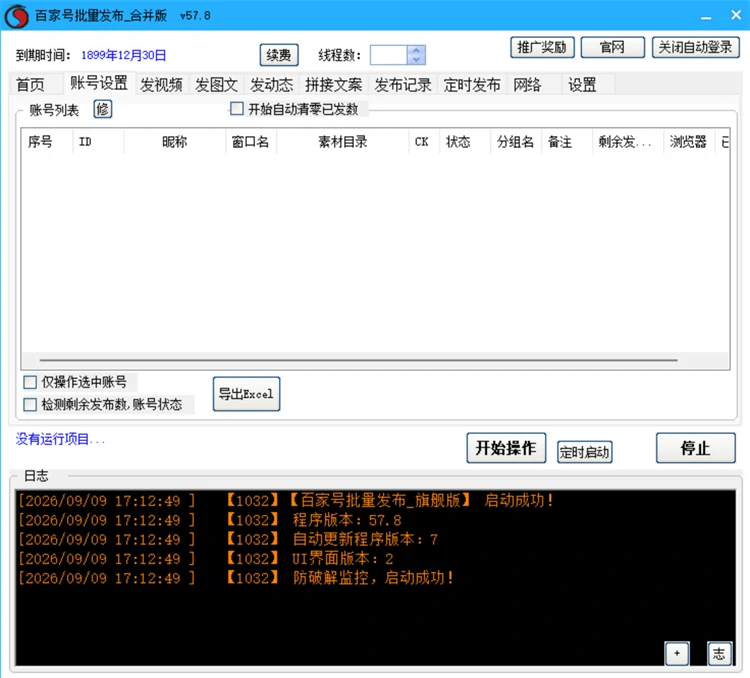Increase thread count with the up arrow
The width and height of the screenshot is (750, 678).
pos(416,50)
